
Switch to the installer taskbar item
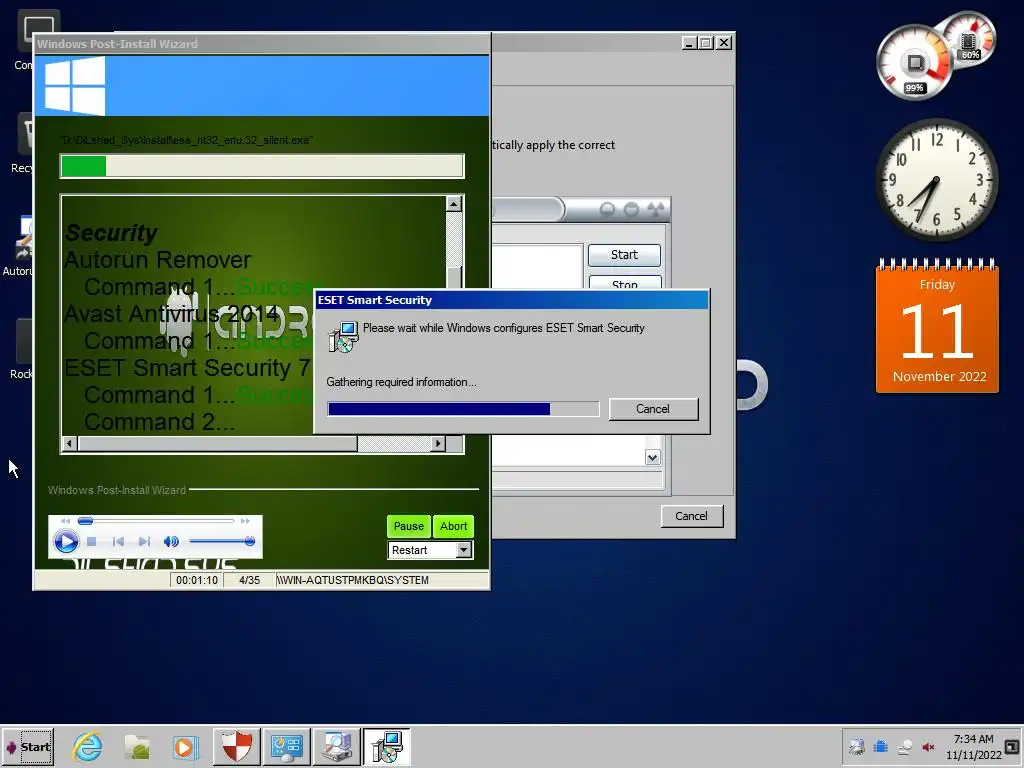(387, 746)
